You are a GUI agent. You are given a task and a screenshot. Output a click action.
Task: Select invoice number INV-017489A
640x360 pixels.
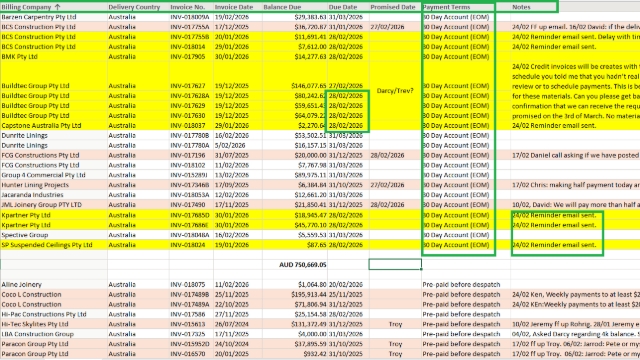(x=191, y=304)
